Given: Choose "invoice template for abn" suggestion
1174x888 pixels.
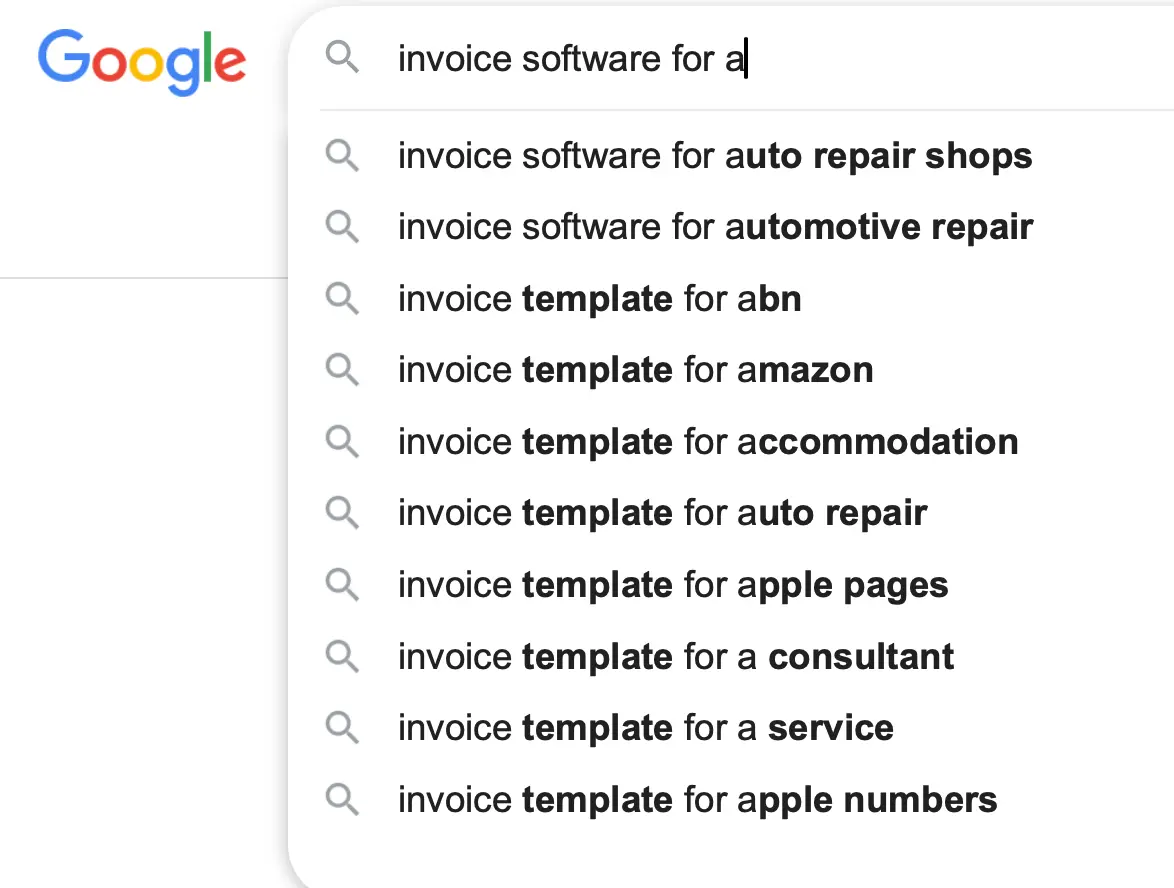Looking at the screenshot, I should (600, 299).
